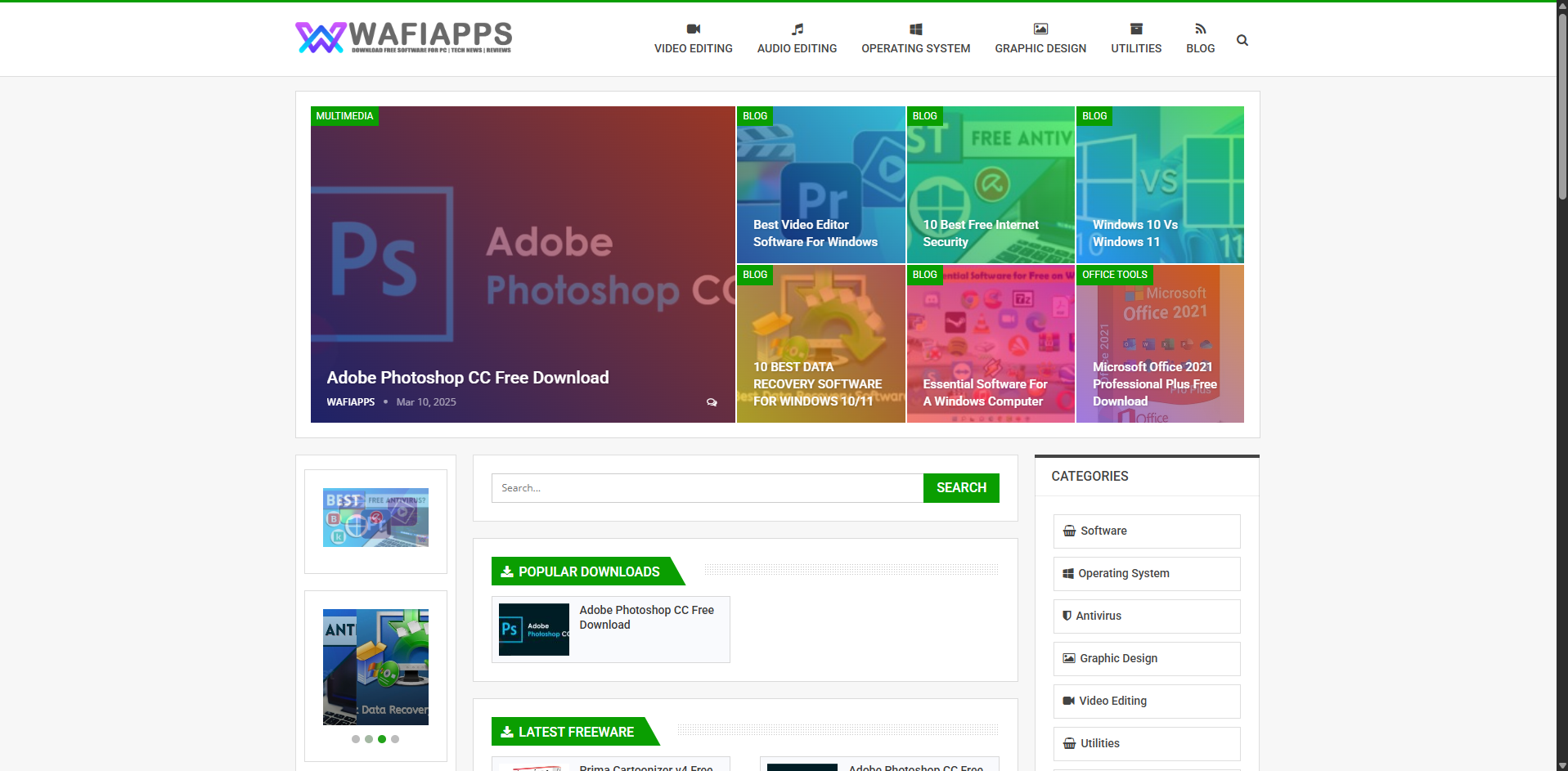Open Adobe Photoshop CC thumbnail in Popular Downloads
1568x771 pixels.
(x=534, y=630)
